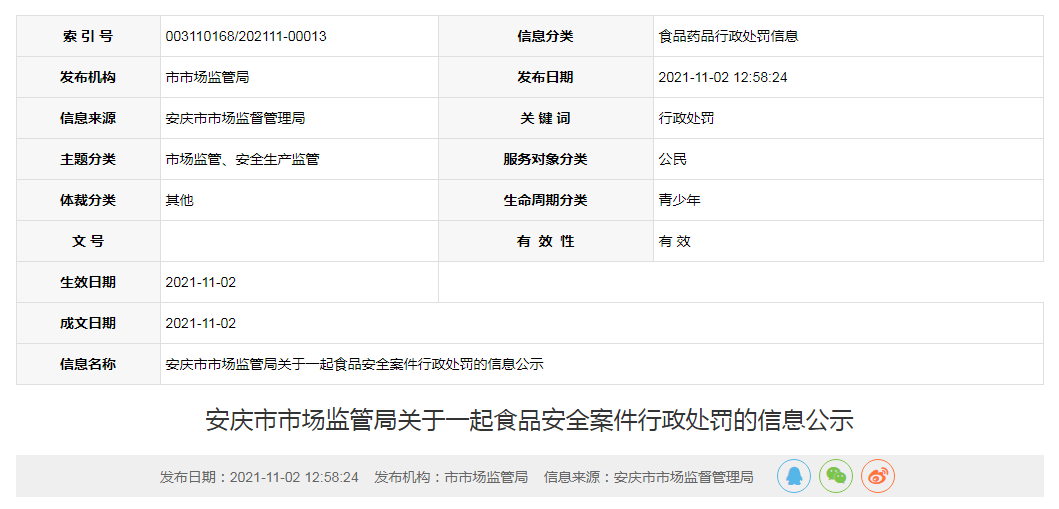Select 市市场监管局 in the table
This screenshot has width=1059, height=509.
click(x=207, y=78)
